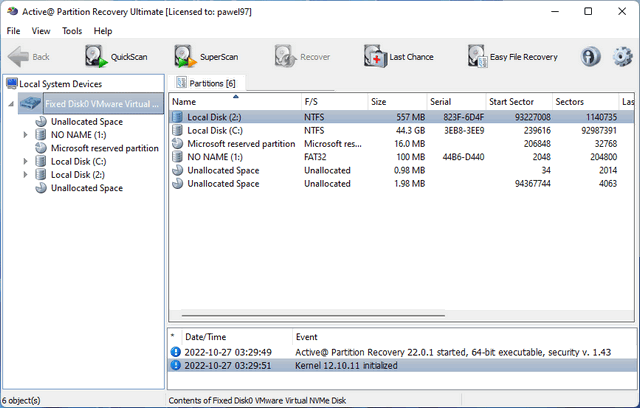Screen dimensions: 640x408
Task: Start a QuickScan from the toolbar
Action: coord(116,57)
